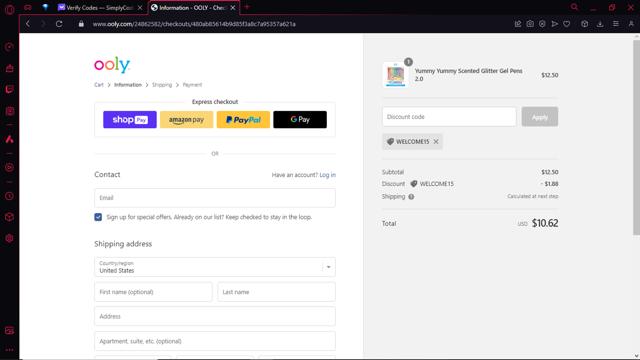Focus the Last name field

coord(276,292)
